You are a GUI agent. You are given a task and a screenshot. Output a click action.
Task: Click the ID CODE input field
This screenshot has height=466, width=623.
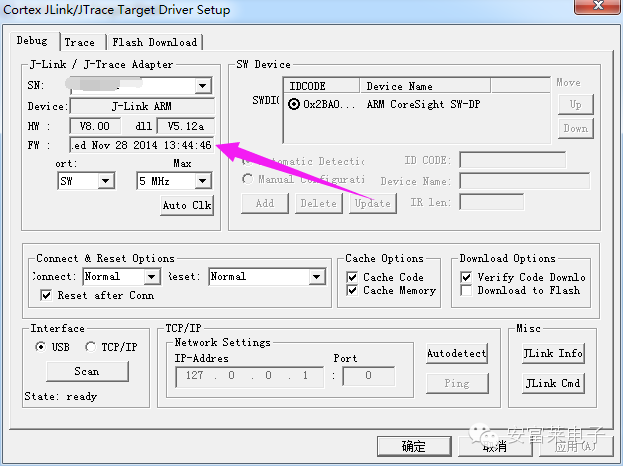[x=513, y=160]
